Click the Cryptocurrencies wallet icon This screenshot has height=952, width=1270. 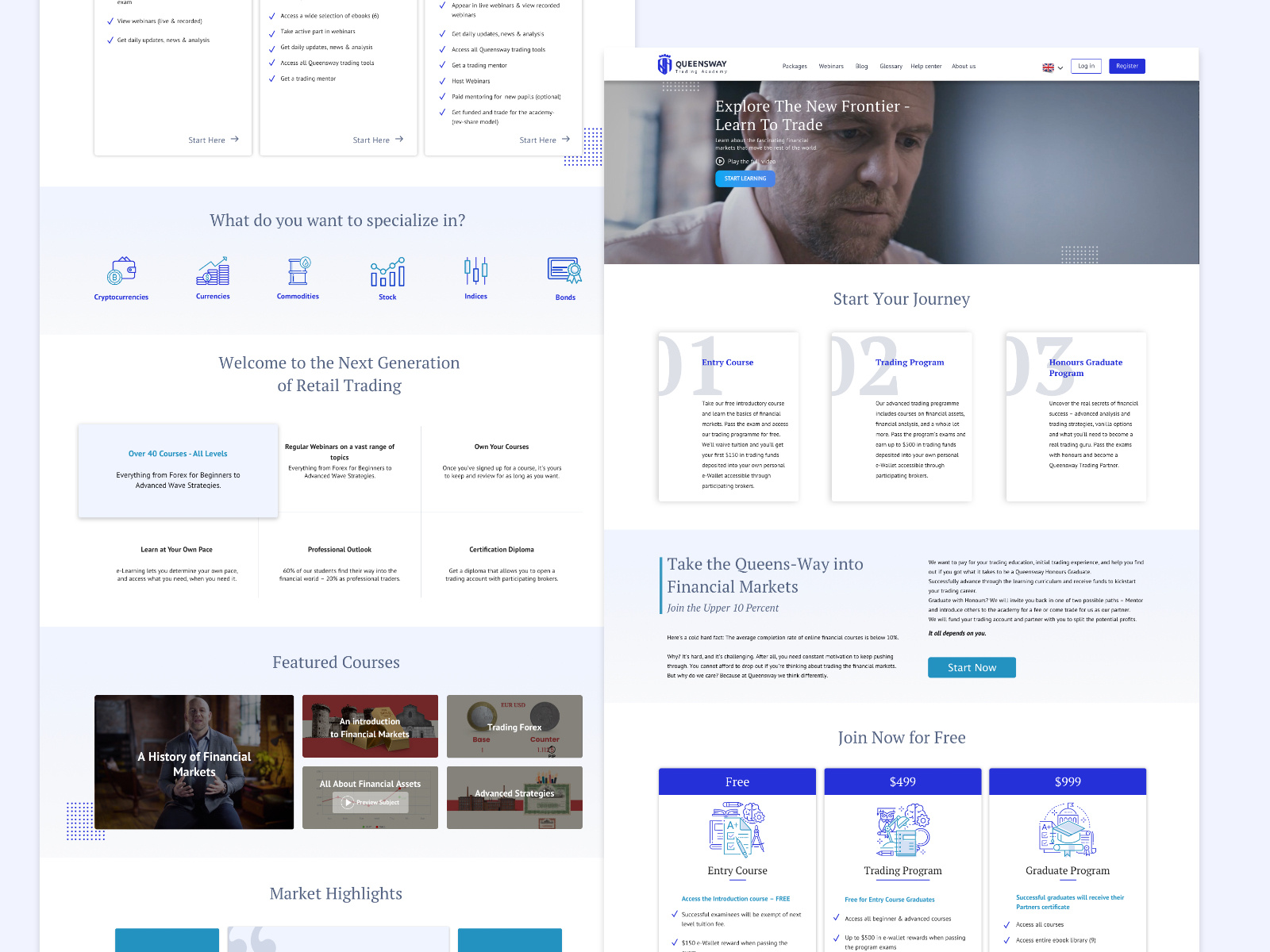point(121,271)
